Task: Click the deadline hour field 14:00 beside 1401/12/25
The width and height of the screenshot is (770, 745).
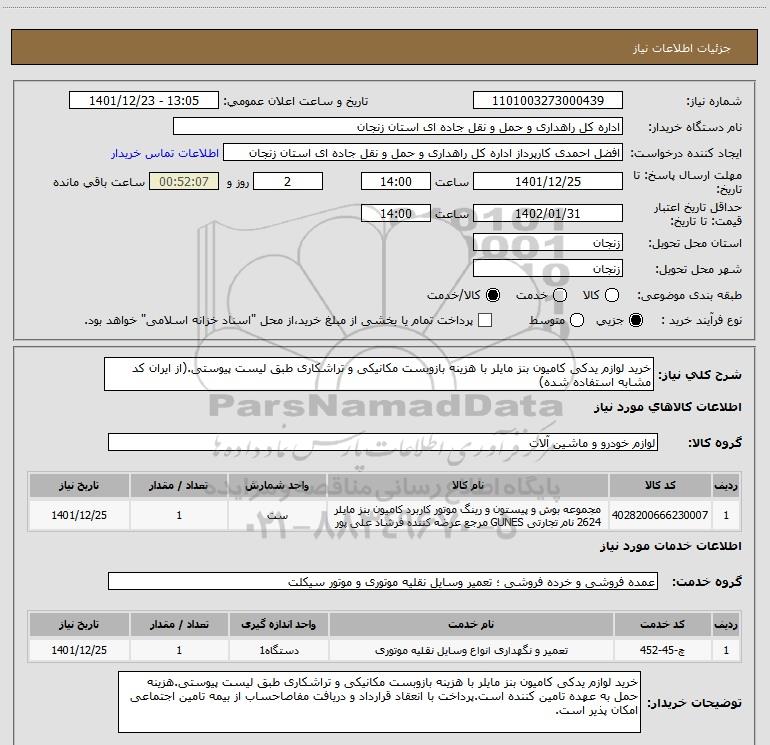Action: tap(396, 181)
